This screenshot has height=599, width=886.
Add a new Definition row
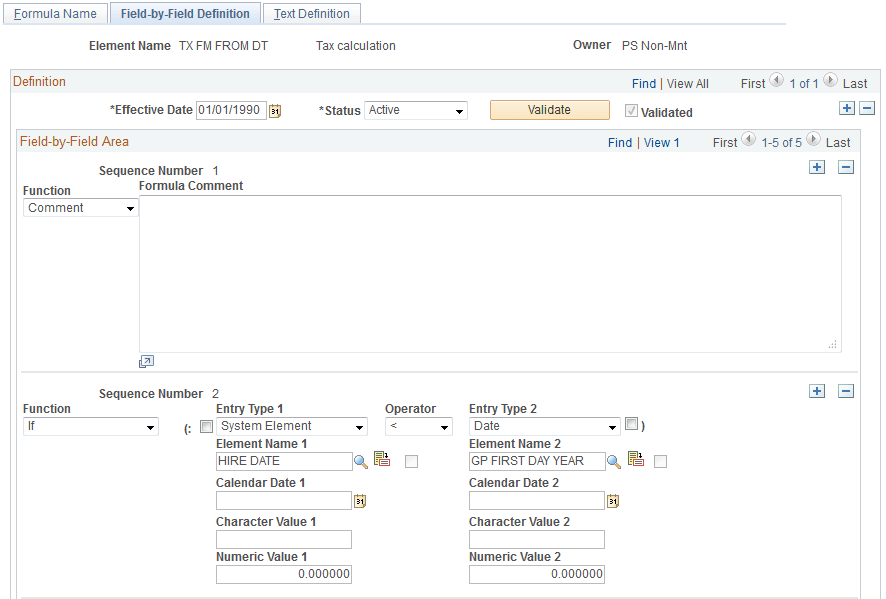pos(846,108)
